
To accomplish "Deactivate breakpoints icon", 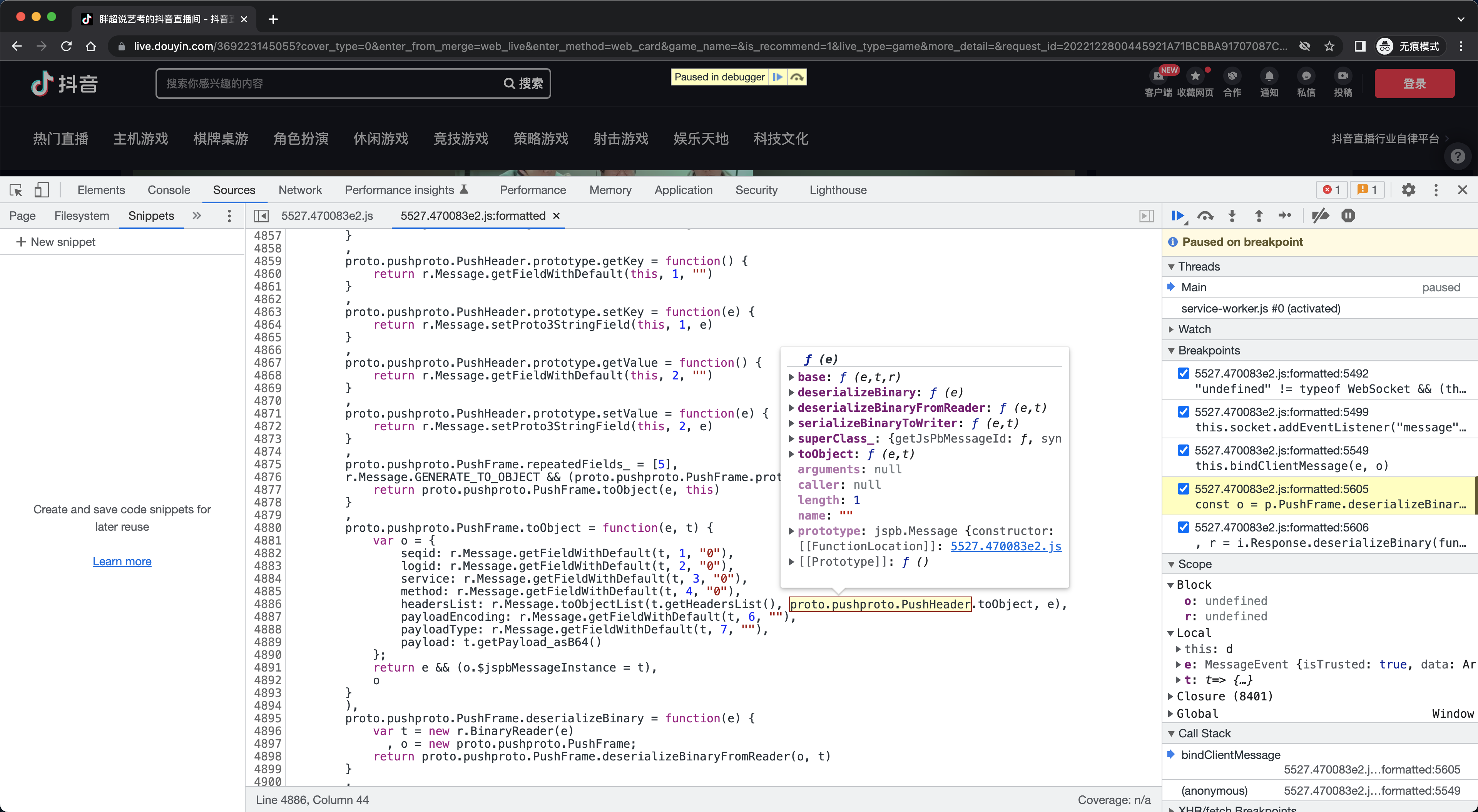I will [x=1320, y=216].
